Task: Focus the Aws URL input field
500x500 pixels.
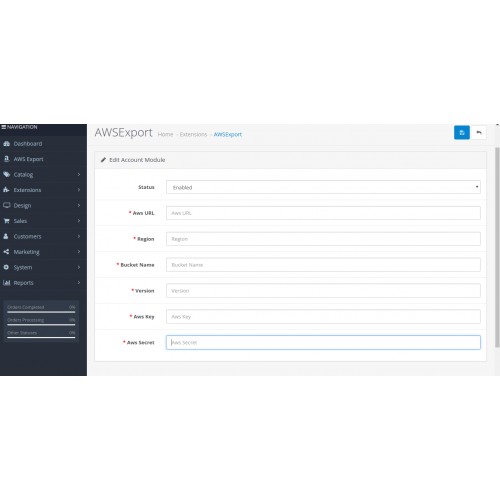Action: (323, 213)
